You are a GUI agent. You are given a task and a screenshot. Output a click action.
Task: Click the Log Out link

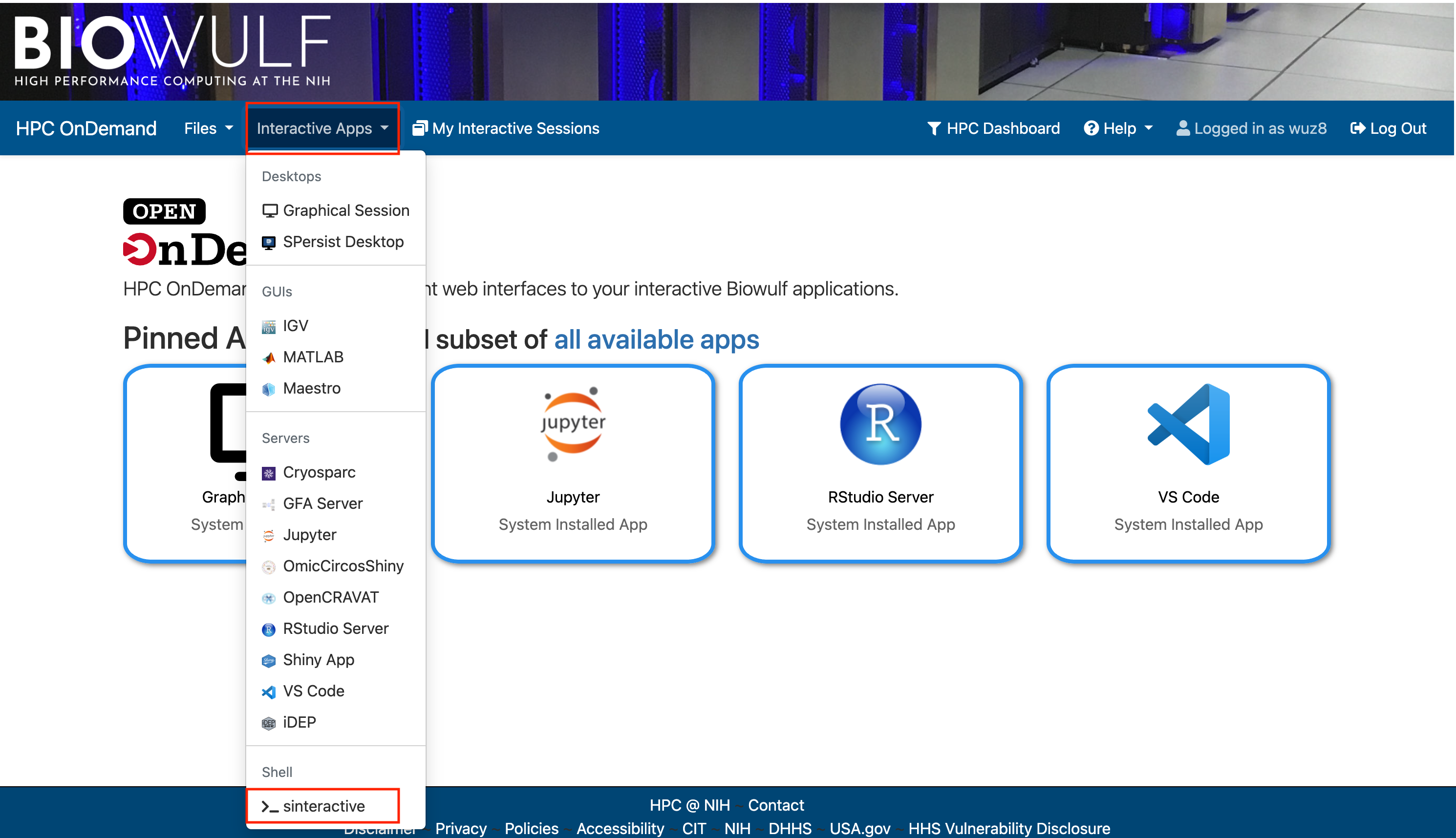pyautogui.click(x=1389, y=128)
